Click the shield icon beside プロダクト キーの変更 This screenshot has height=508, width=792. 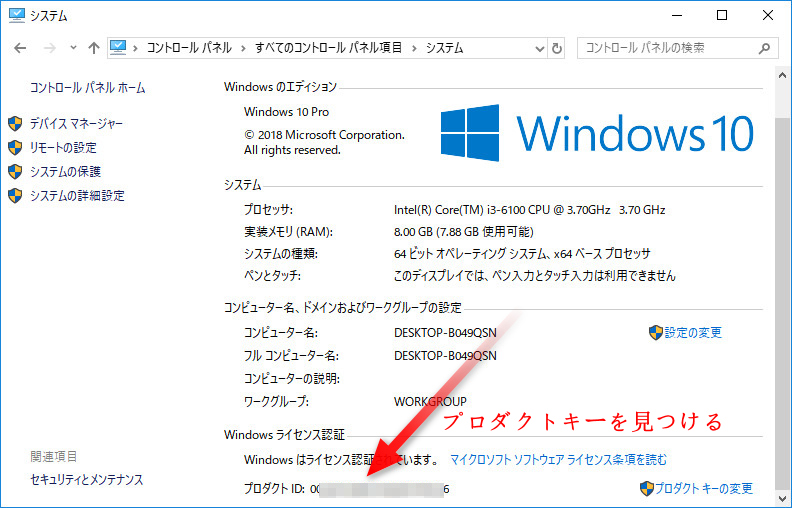point(647,488)
